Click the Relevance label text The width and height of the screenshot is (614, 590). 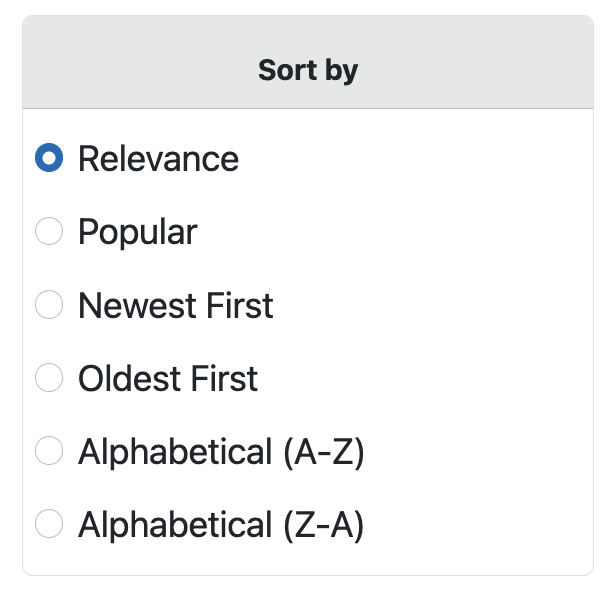158,159
